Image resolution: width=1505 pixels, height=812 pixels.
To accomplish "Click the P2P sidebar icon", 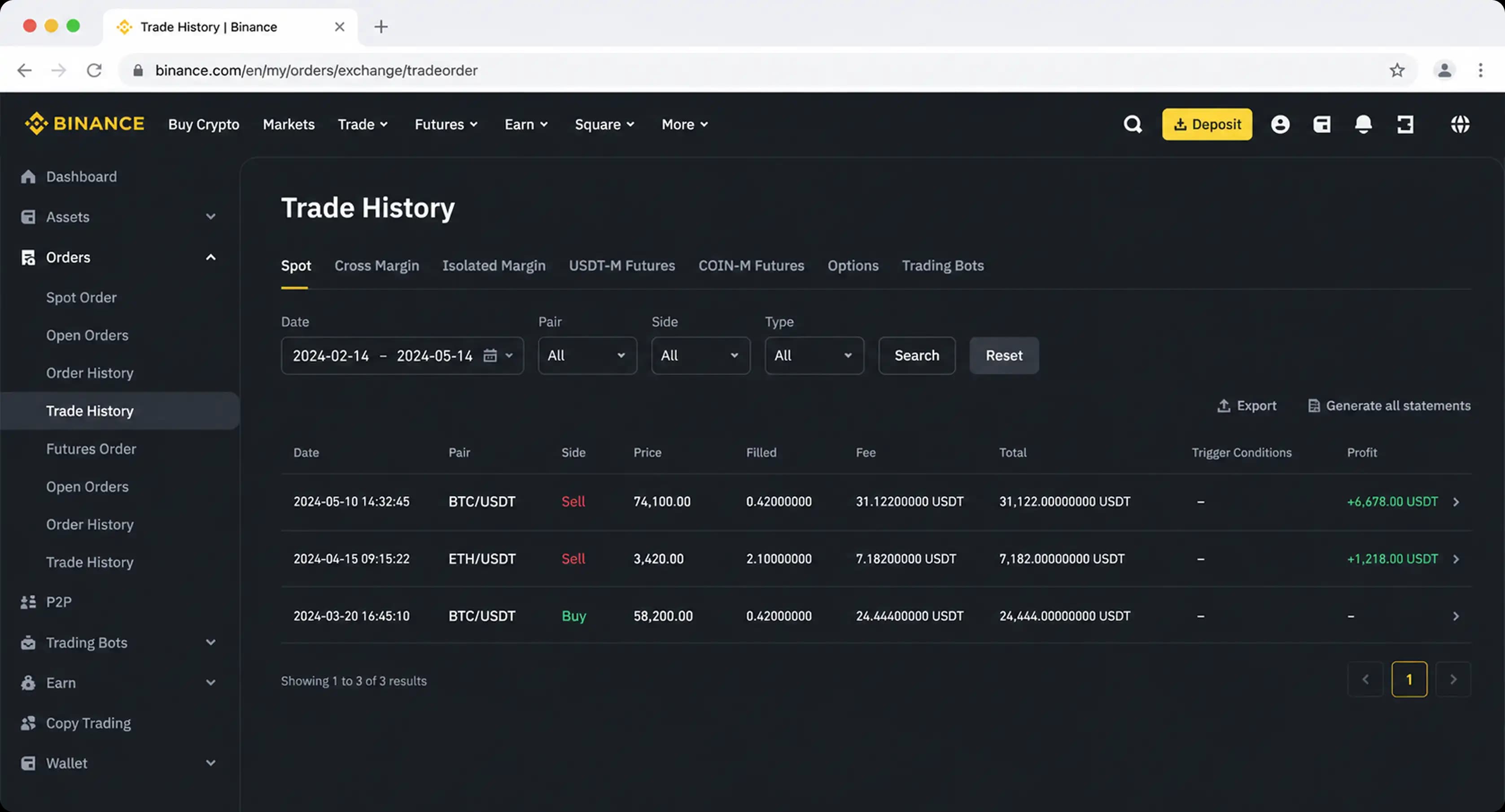I will tap(28, 602).
